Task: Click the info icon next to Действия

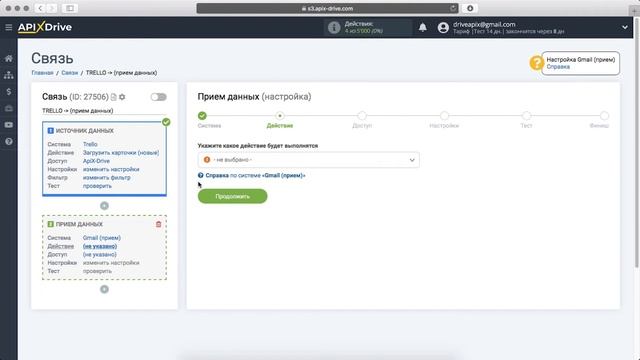Action: coord(334,27)
